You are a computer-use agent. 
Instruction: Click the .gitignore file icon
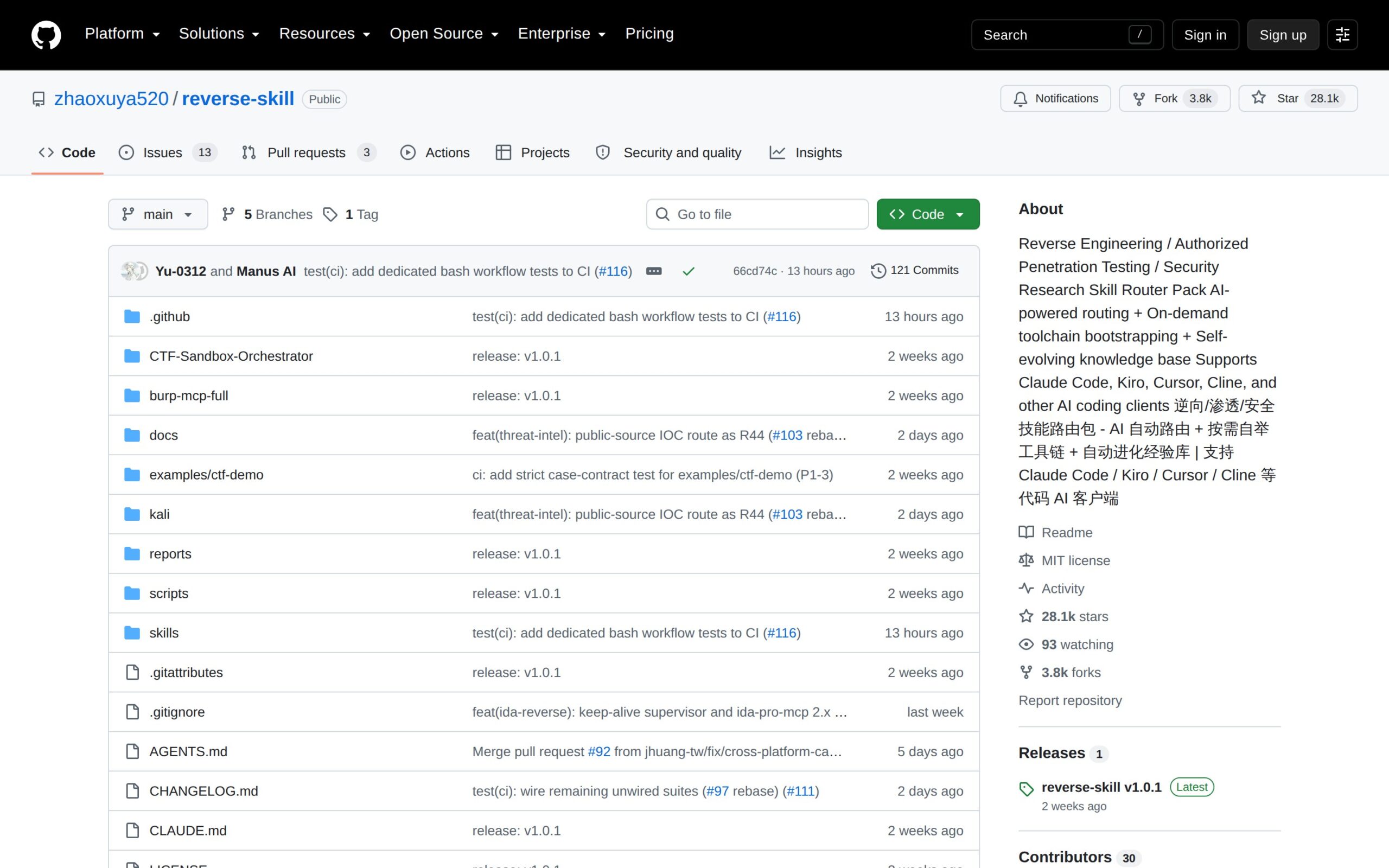[x=132, y=712]
